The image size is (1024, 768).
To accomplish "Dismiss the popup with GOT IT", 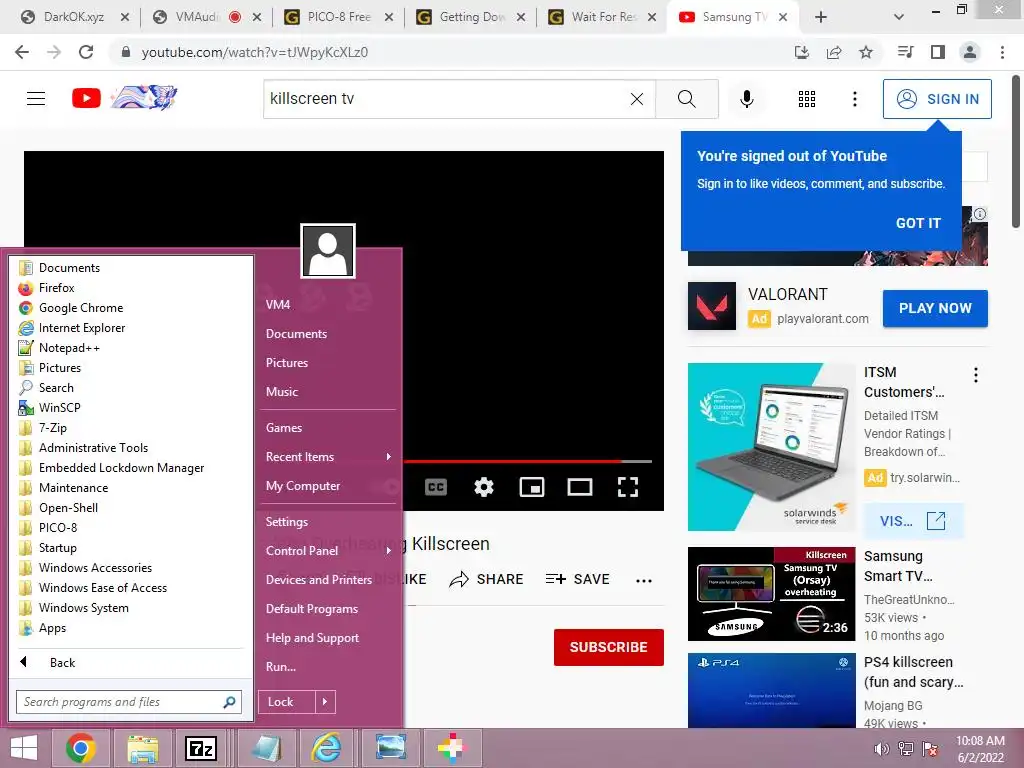I will tap(918, 223).
